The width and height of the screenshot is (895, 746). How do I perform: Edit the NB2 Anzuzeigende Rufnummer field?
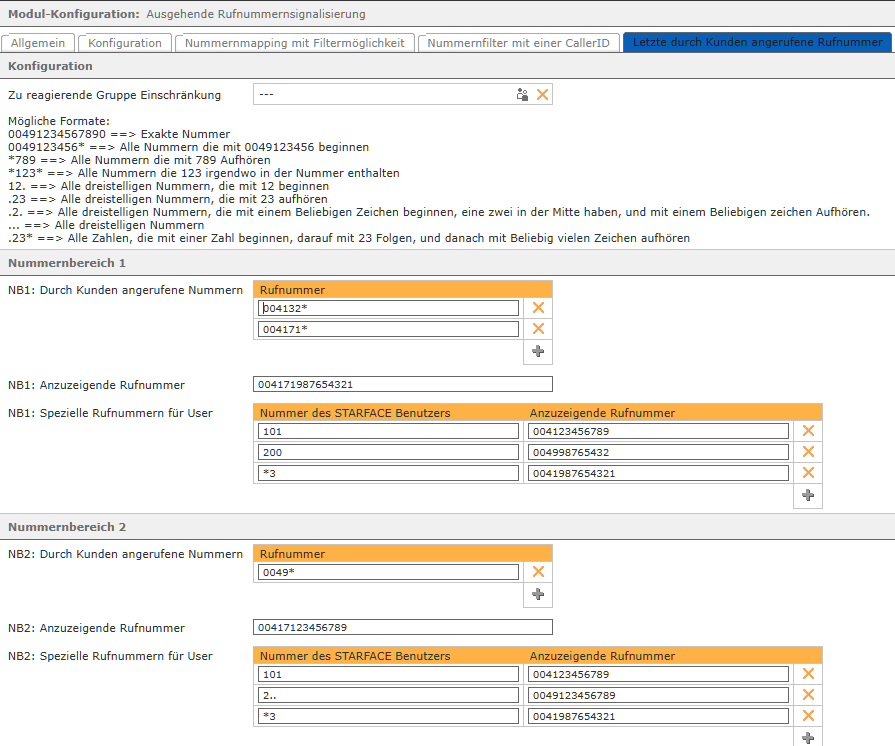coord(403,628)
